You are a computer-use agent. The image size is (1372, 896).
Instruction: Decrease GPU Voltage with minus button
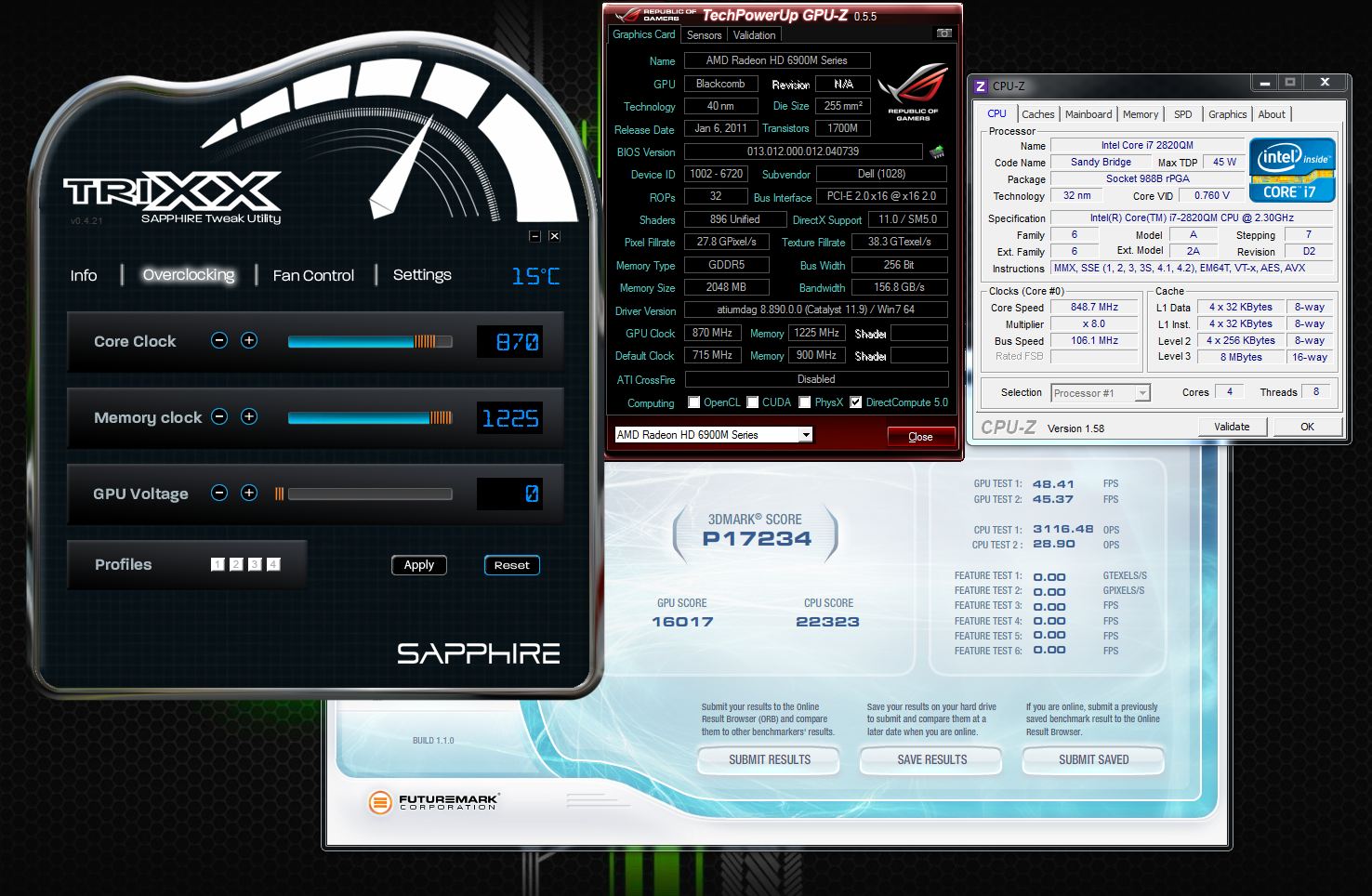219,493
